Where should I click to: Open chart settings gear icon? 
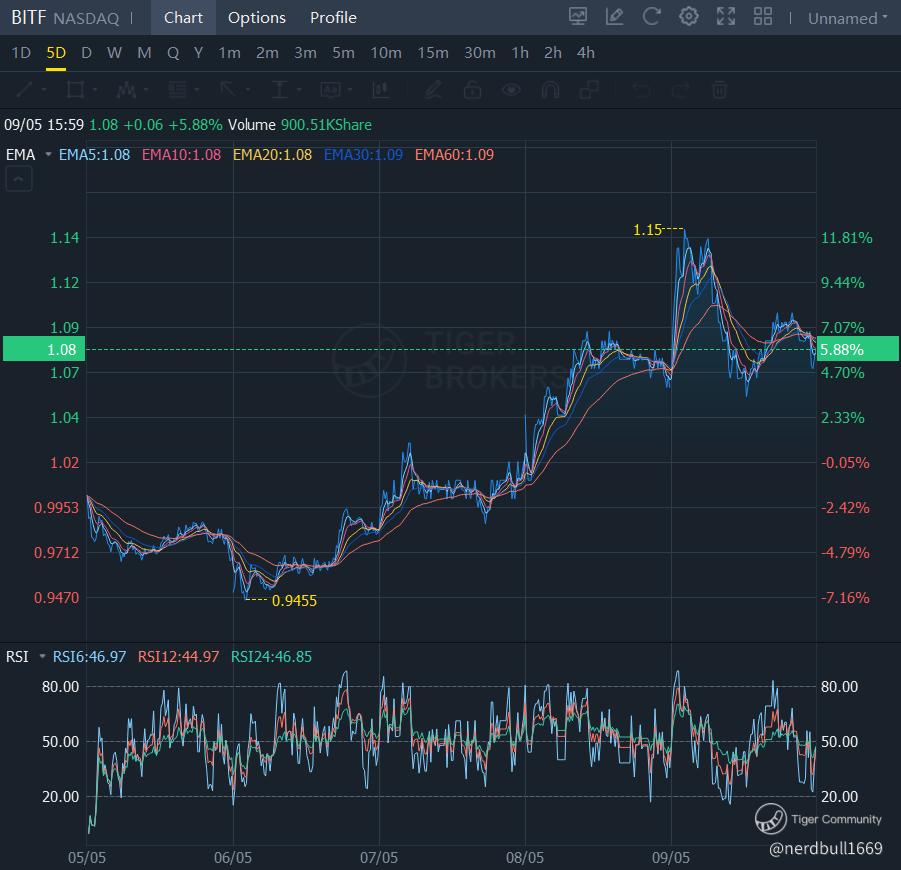(x=688, y=17)
